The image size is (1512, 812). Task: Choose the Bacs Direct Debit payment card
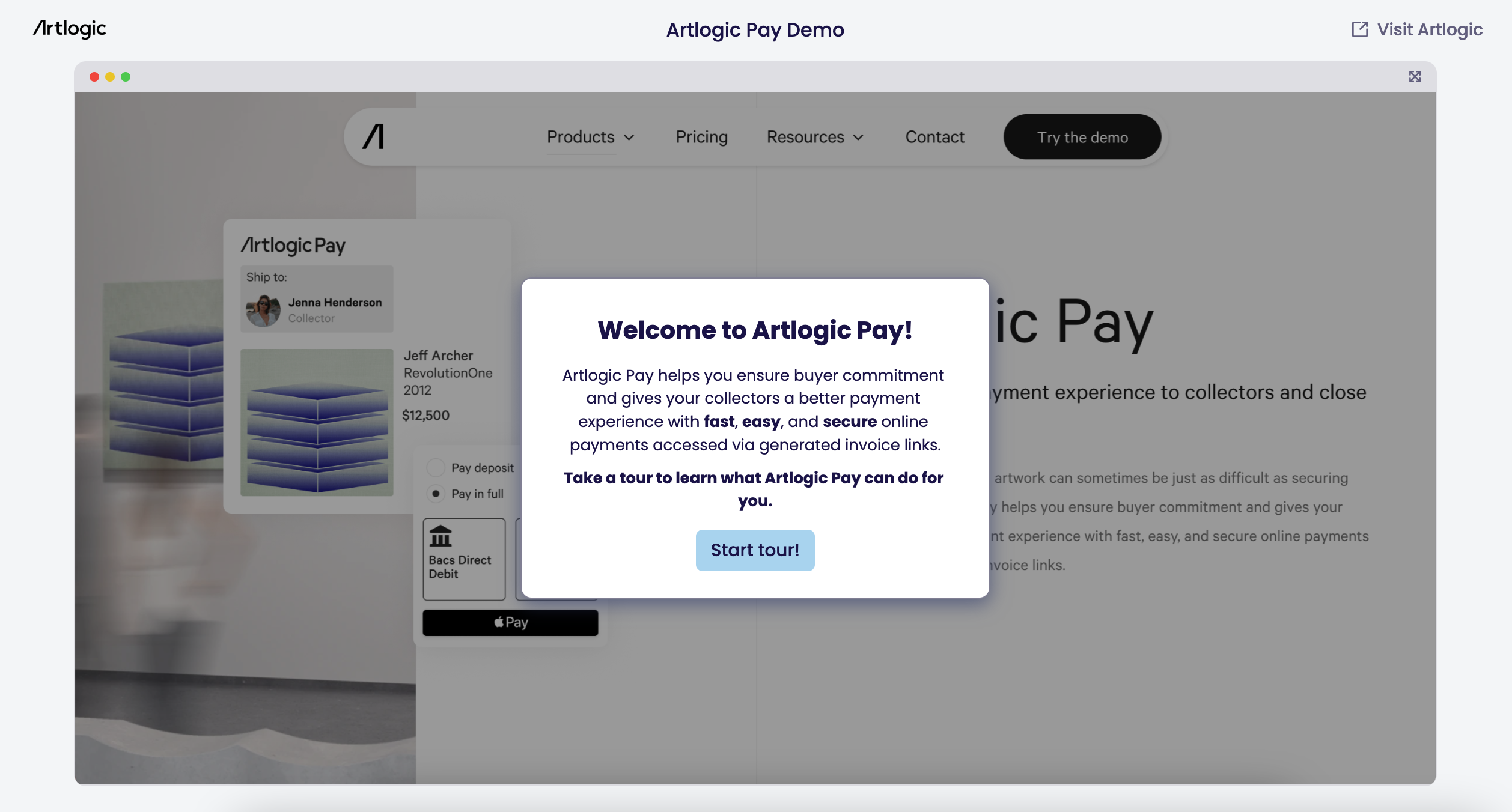click(463, 559)
